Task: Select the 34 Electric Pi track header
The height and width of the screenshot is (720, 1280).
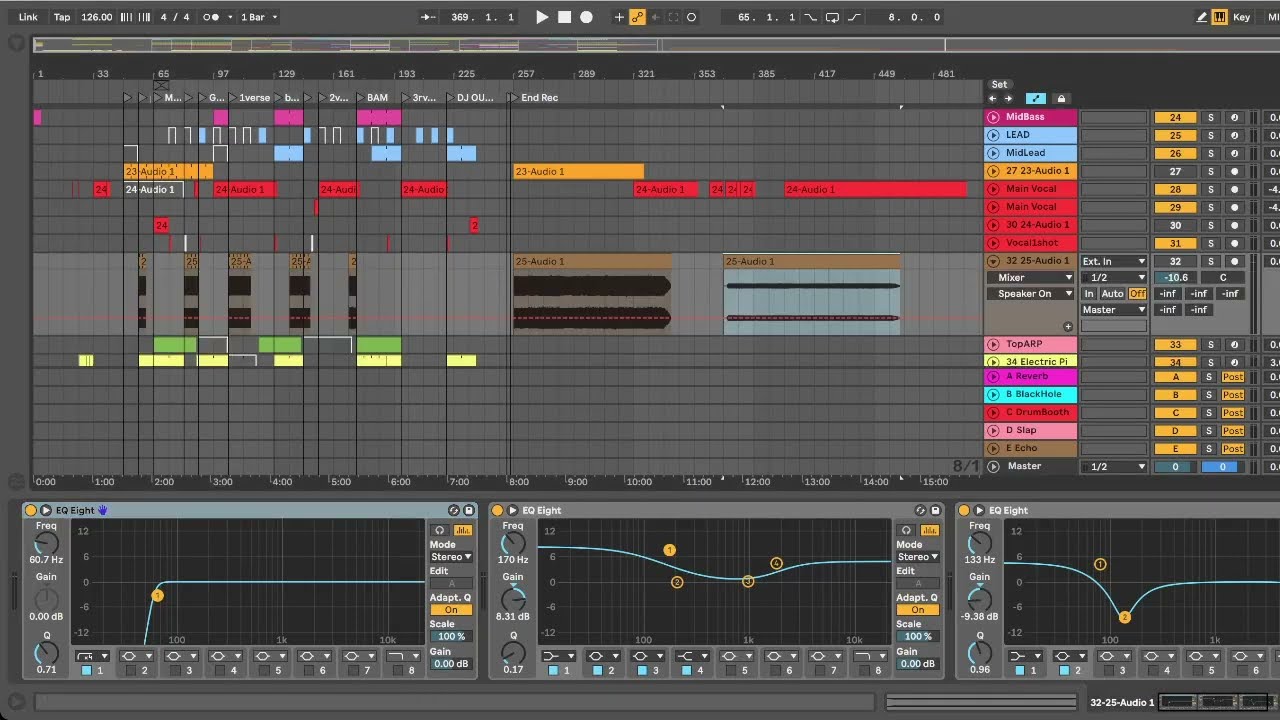Action: point(1029,362)
